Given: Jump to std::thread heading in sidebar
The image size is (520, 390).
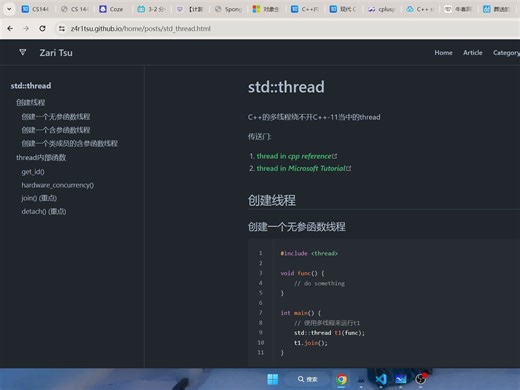Looking at the screenshot, I should click(x=31, y=86).
